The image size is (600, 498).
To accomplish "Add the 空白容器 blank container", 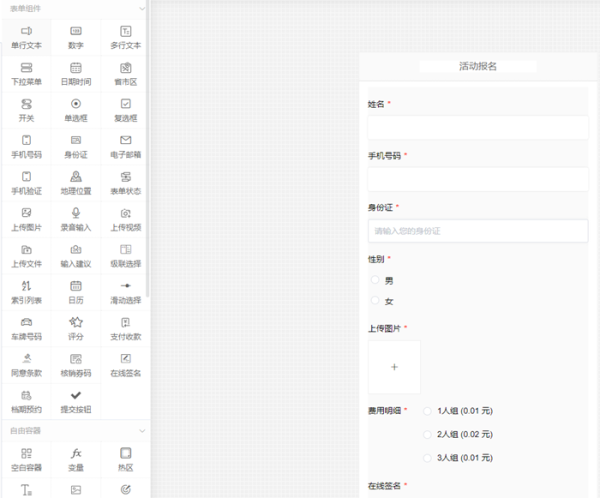I will 26,460.
